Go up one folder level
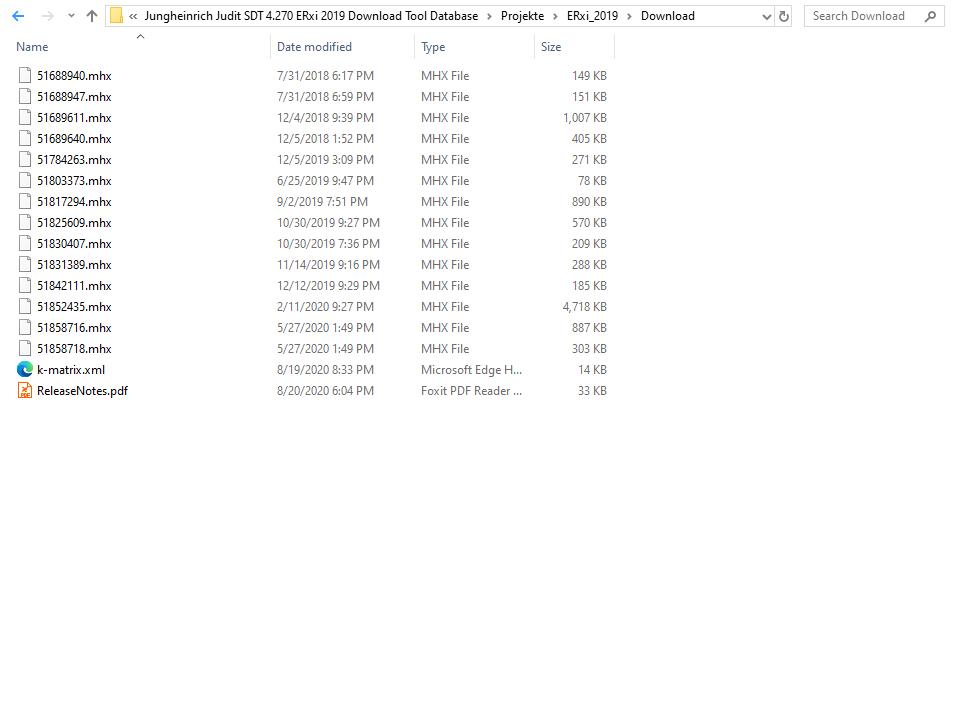 (92, 16)
